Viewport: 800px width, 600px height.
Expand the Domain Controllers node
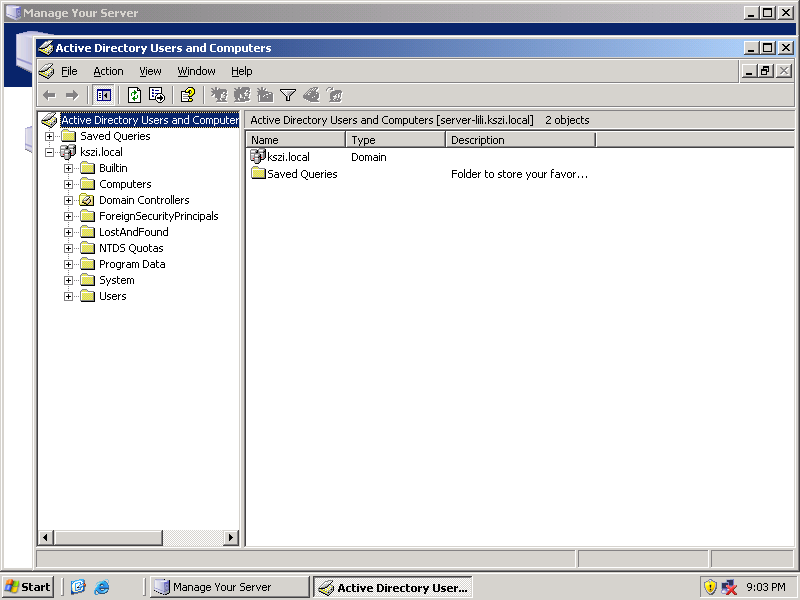coord(68,200)
